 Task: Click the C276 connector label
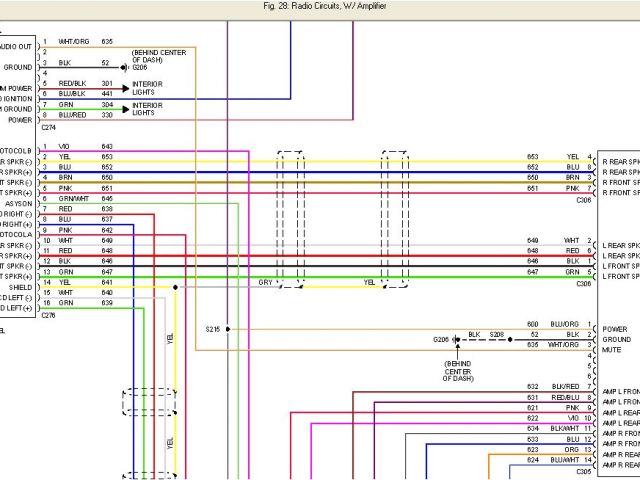(50, 315)
